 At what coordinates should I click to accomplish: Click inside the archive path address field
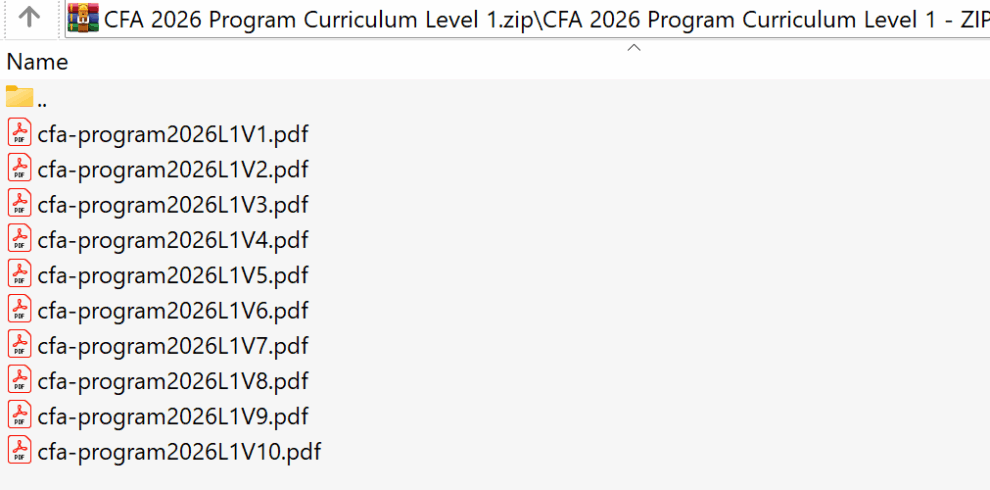click(540, 17)
